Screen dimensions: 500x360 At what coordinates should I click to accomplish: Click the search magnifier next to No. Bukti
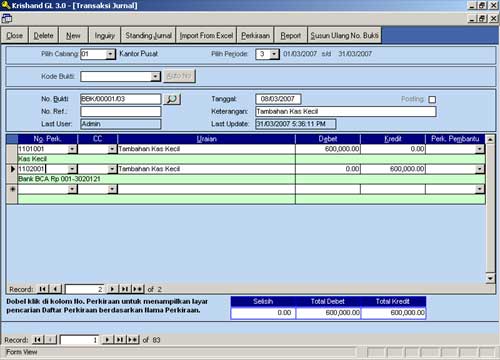pyautogui.click(x=172, y=99)
